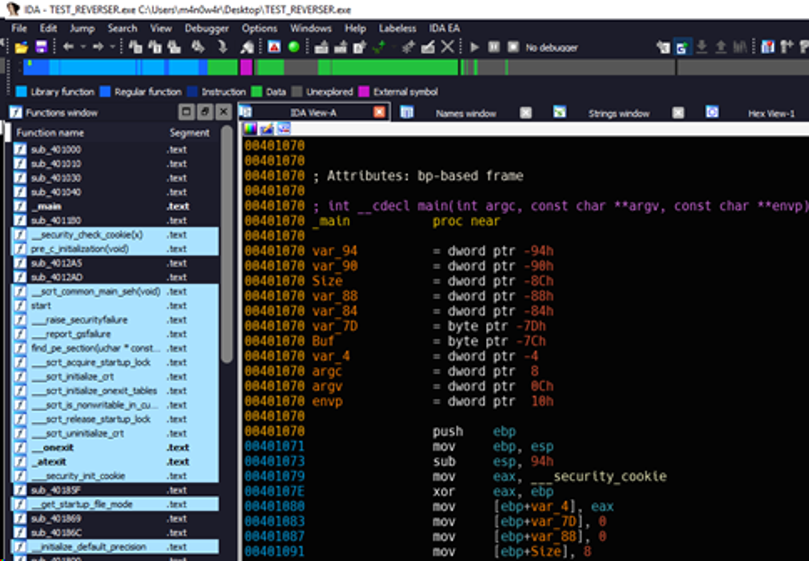Open the Debugger menu

(207, 28)
